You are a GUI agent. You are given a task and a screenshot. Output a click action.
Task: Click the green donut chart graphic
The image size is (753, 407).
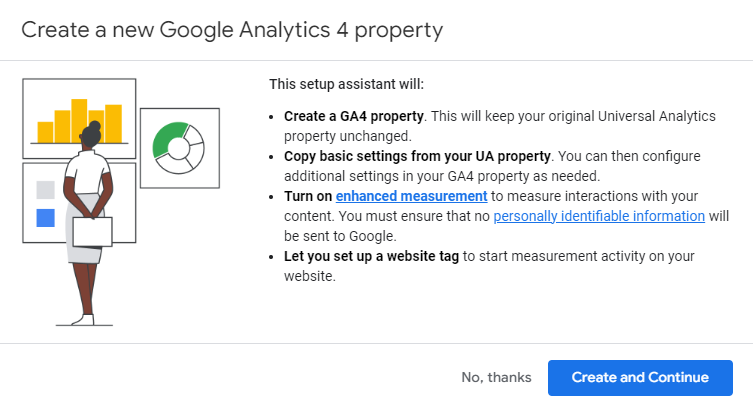pos(178,148)
